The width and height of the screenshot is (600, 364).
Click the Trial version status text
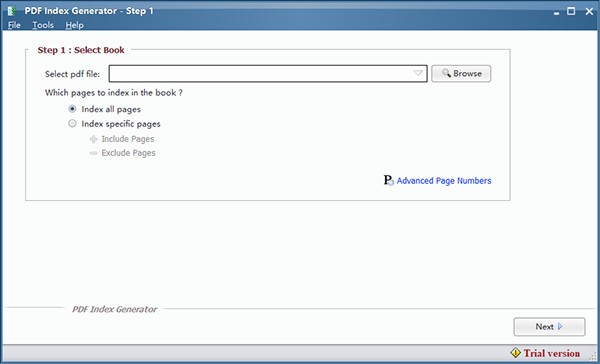(x=552, y=353)
